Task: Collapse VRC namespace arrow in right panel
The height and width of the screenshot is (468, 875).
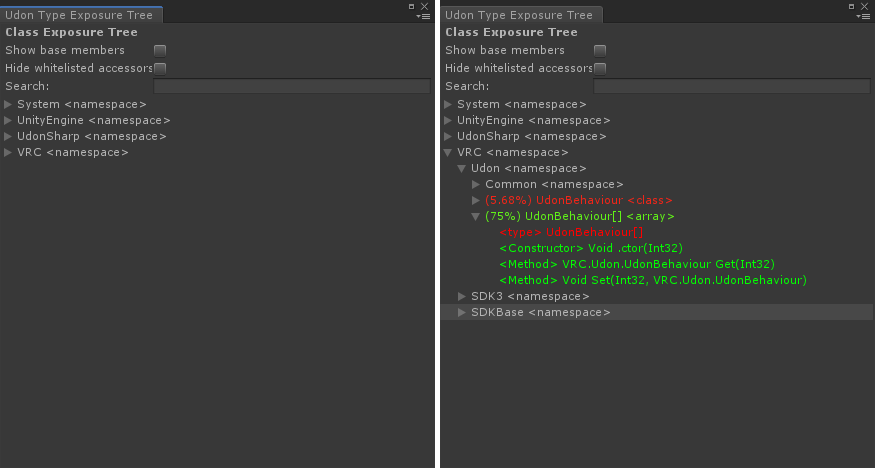Action: pyautogui.click(x=448, y=152)
